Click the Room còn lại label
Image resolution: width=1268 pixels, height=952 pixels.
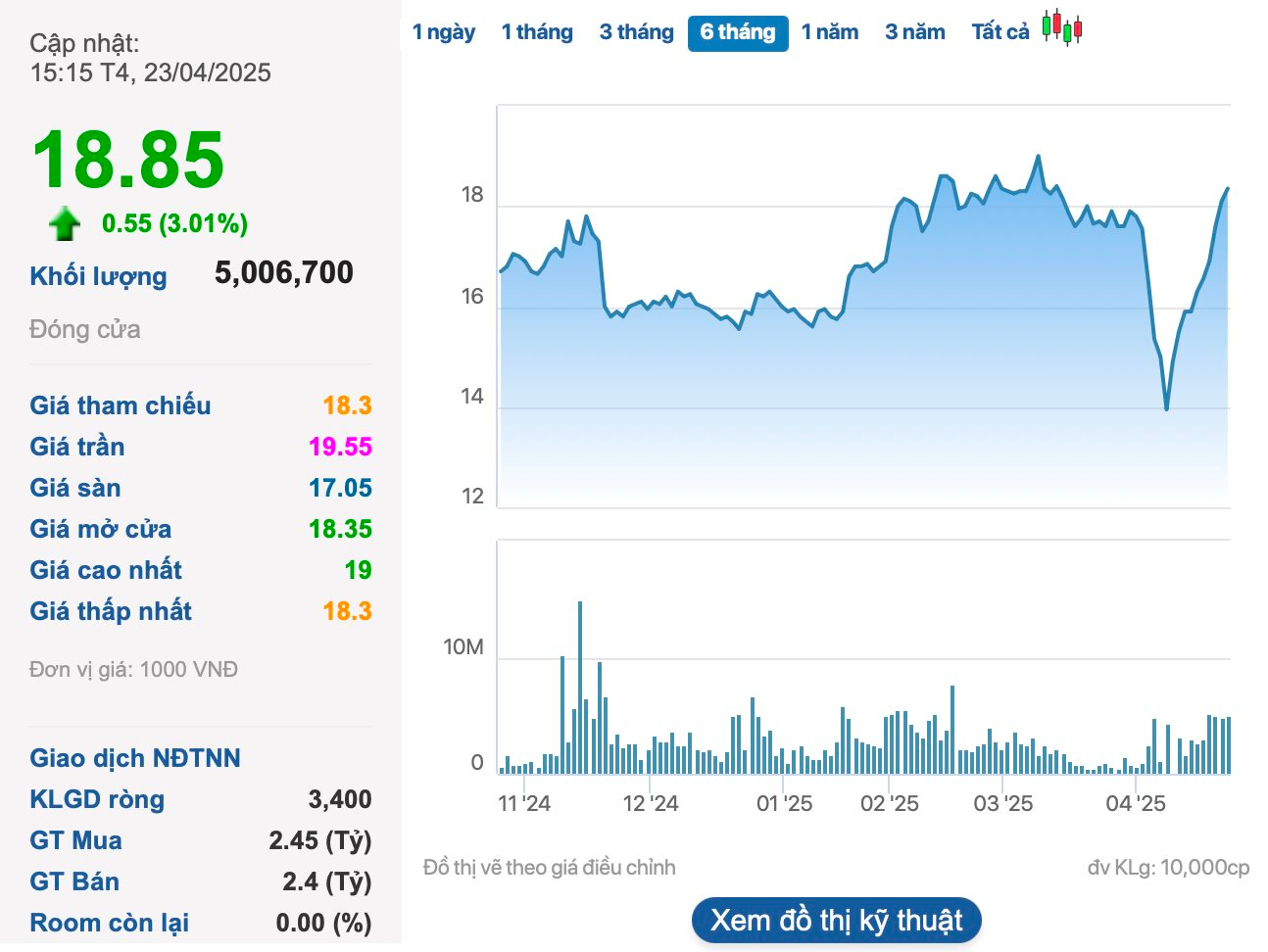(x=109, y=923)
